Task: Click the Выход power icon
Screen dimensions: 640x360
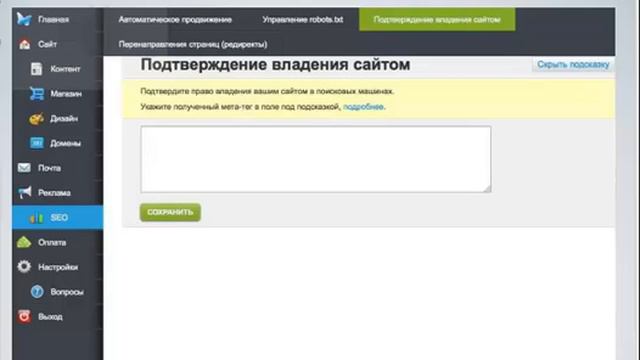Action: coord(24,316)
